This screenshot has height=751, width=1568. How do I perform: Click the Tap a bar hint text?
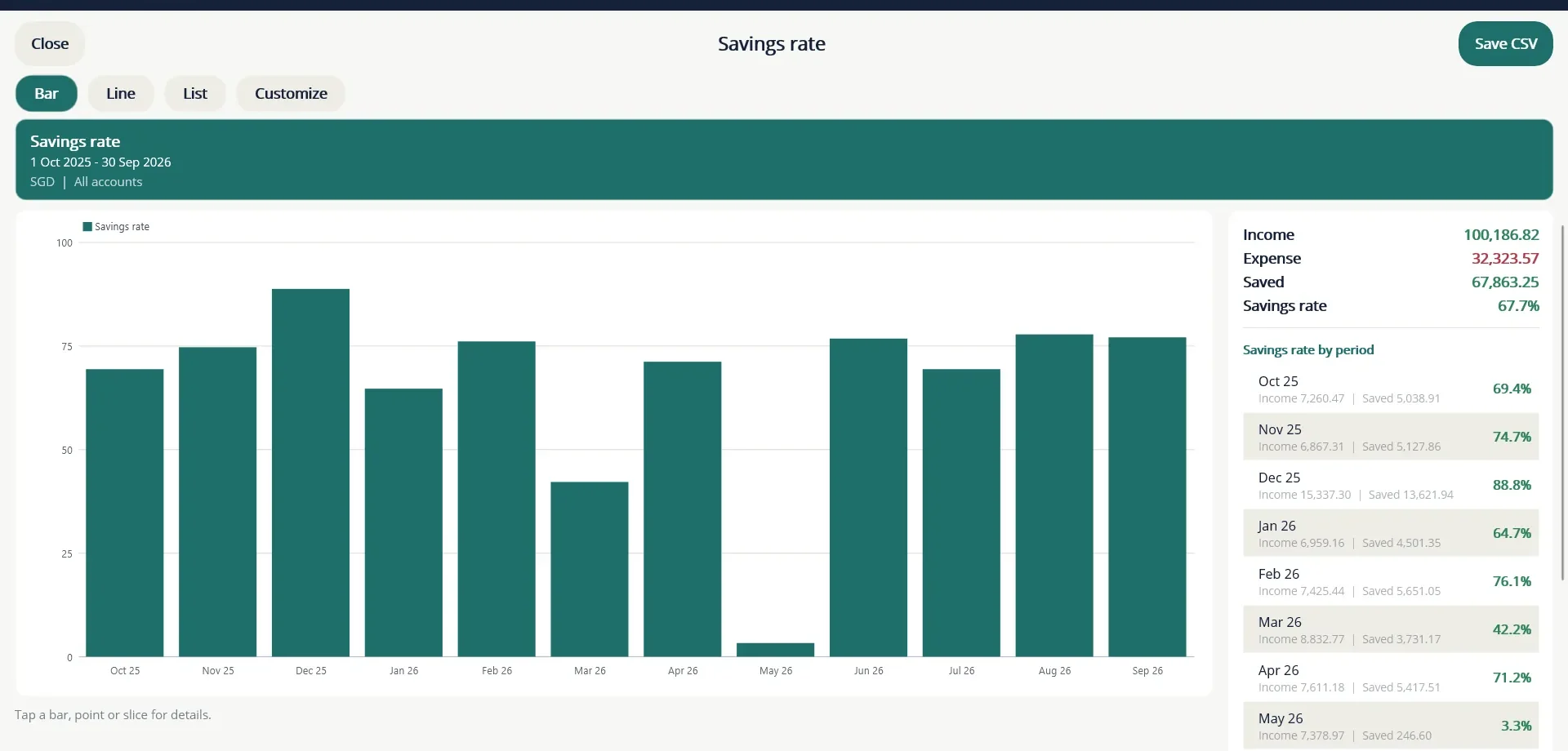point(113,715)
